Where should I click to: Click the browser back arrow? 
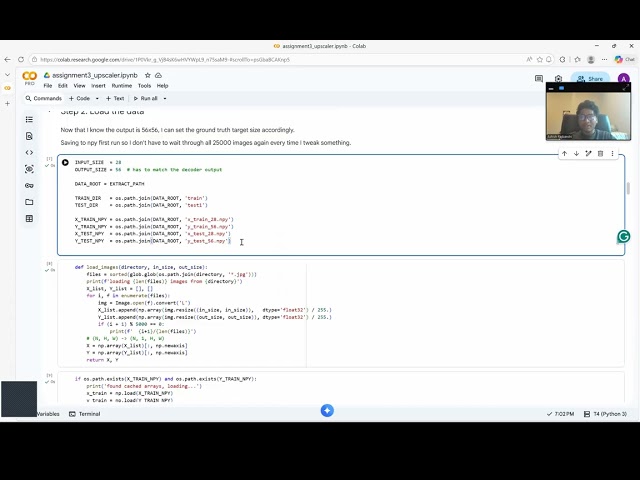(x=7, y=60)
